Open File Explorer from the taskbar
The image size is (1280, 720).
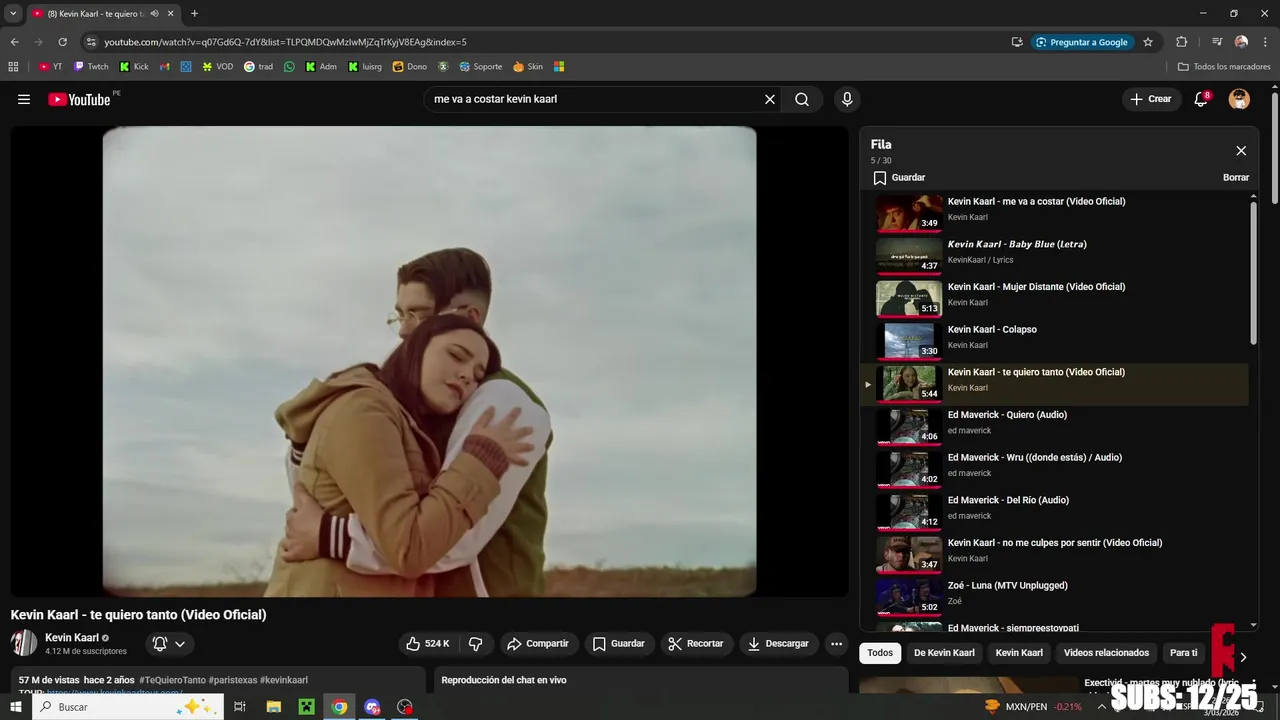[274, 707]
